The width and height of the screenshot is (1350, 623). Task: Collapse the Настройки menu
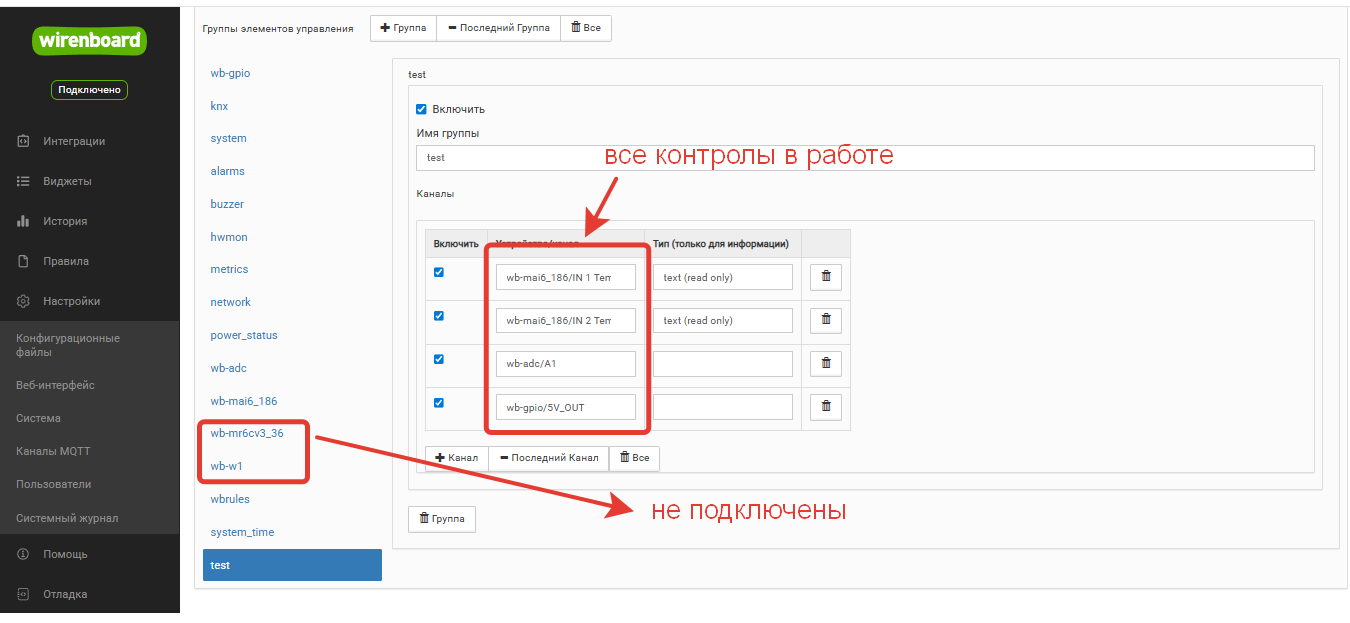coord(71,301)
